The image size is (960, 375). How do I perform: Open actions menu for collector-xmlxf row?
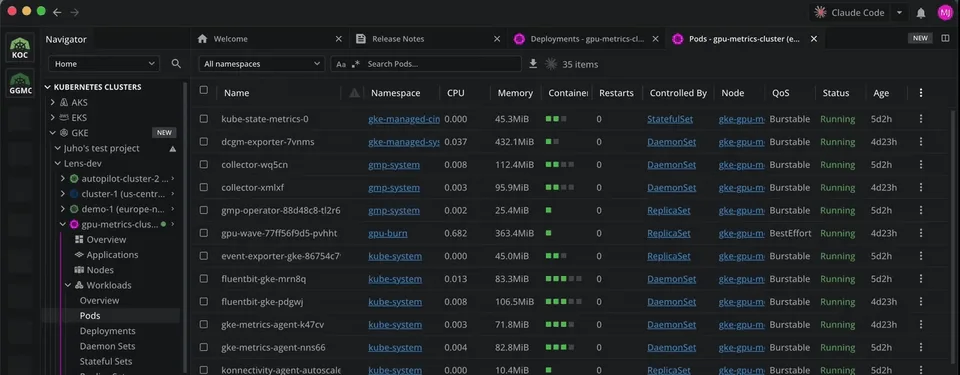coord(921,188)
